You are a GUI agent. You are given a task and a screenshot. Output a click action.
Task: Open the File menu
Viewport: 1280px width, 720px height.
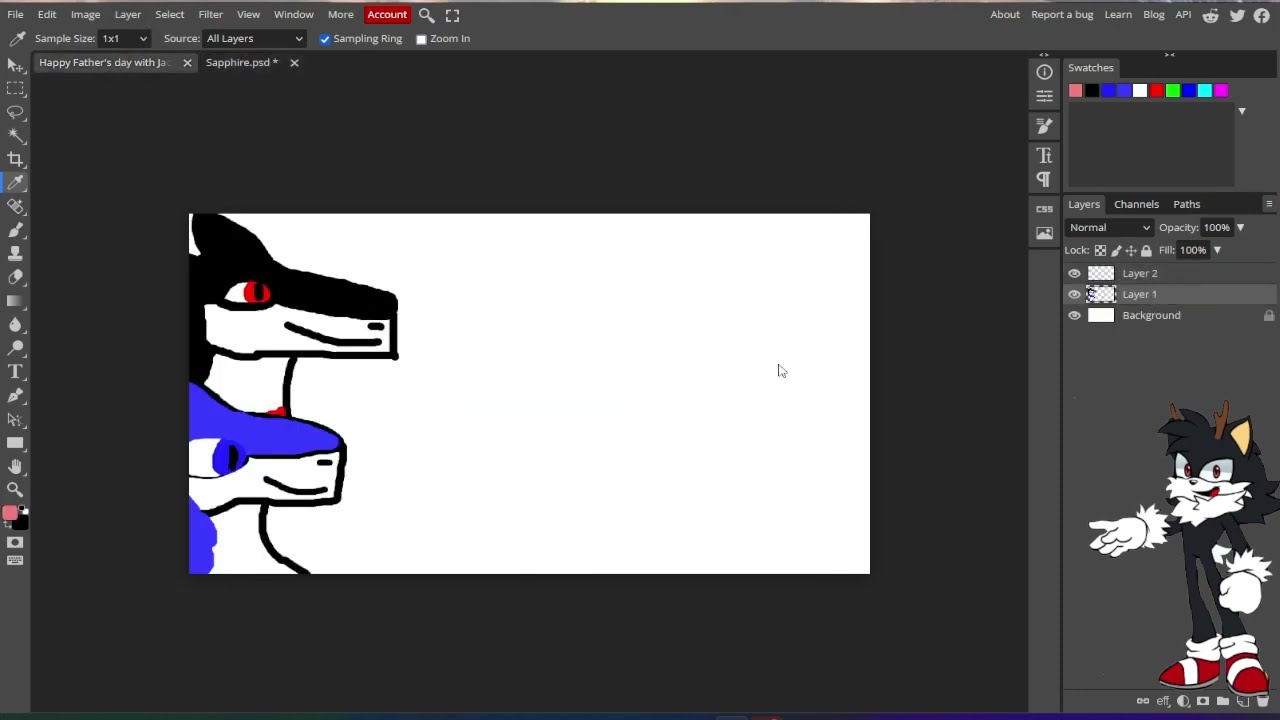pyautogui.click(x=15, y=15)
